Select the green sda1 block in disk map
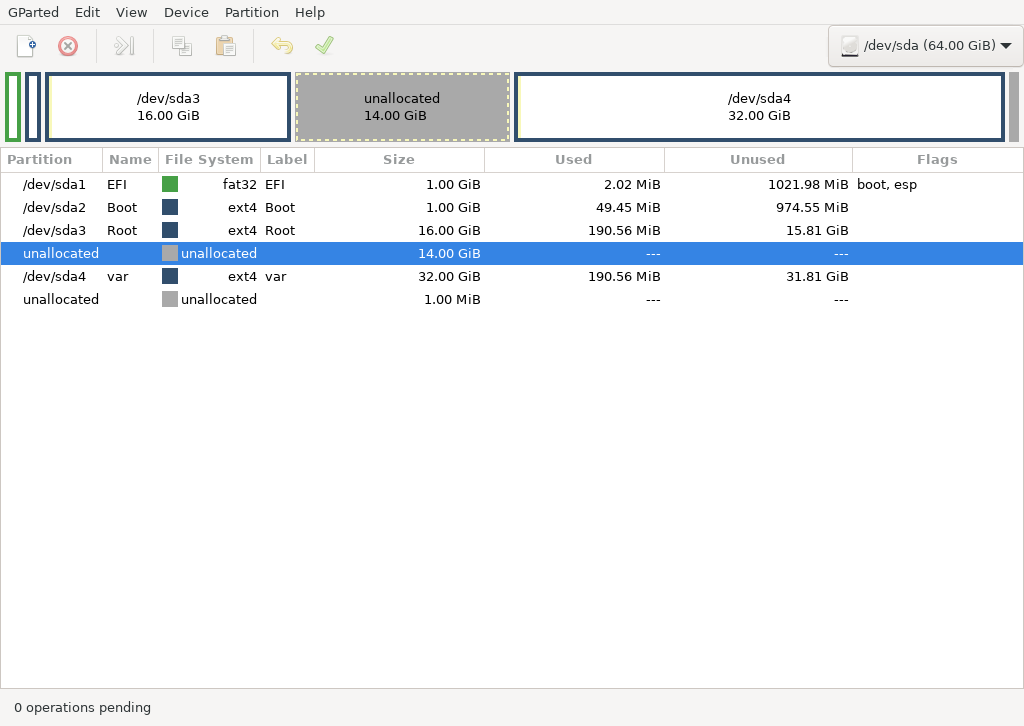This screenshot has height=726, width=1024. 13,107
